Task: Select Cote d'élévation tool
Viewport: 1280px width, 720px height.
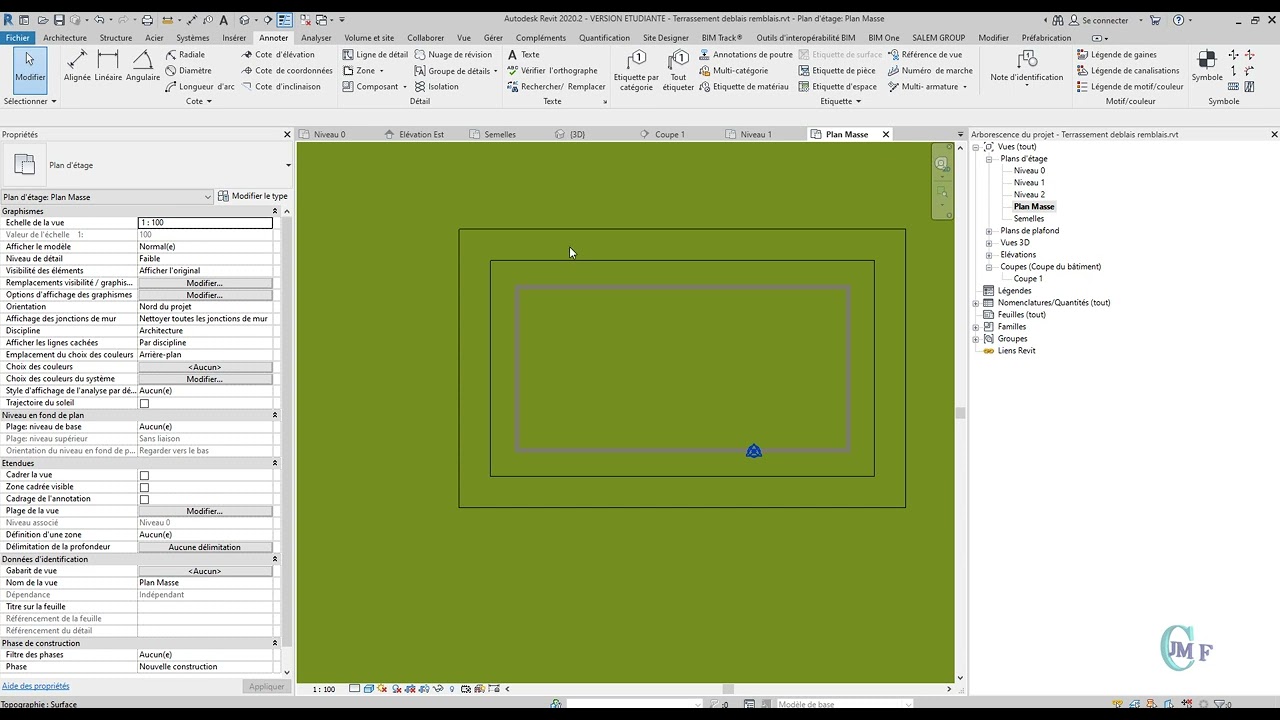Action: (x=278, y=55)
